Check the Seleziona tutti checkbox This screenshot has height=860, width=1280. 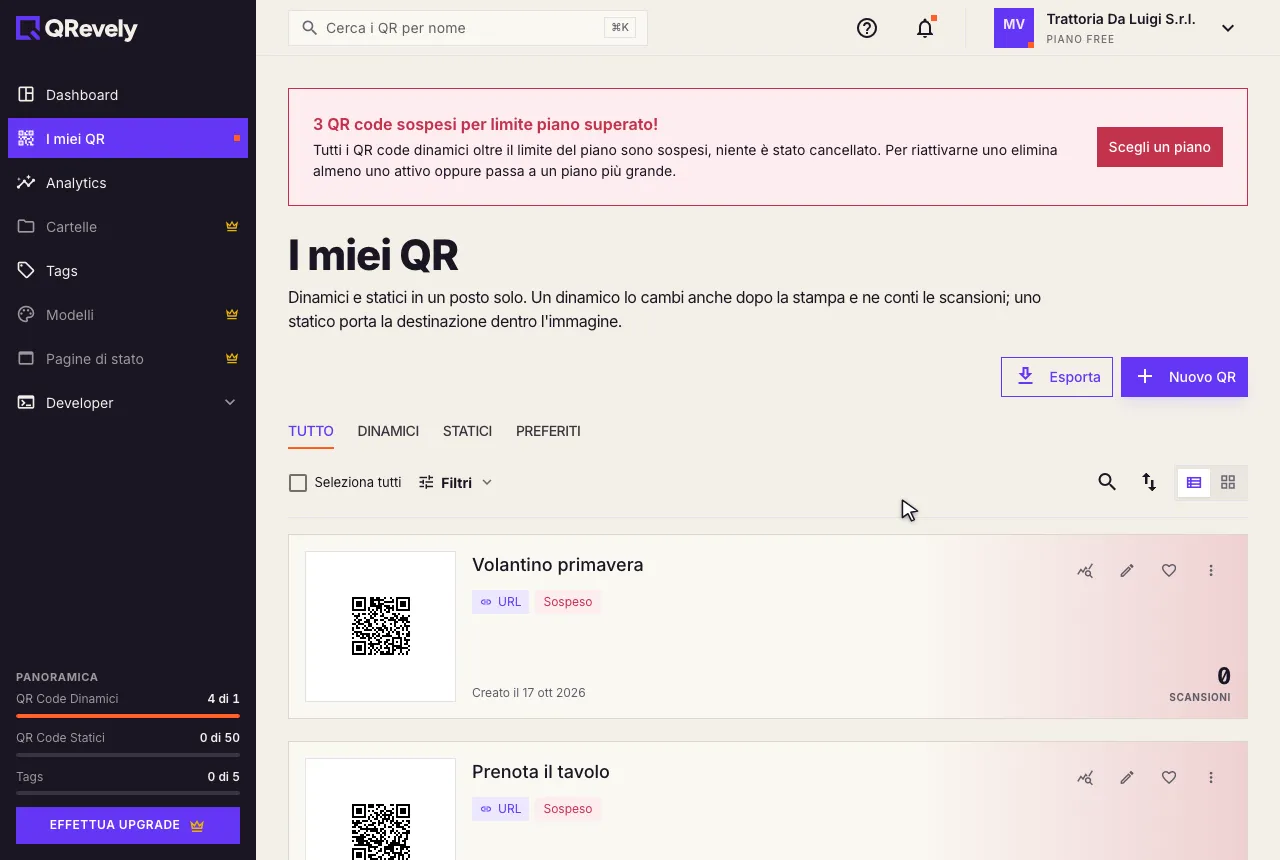298,483
